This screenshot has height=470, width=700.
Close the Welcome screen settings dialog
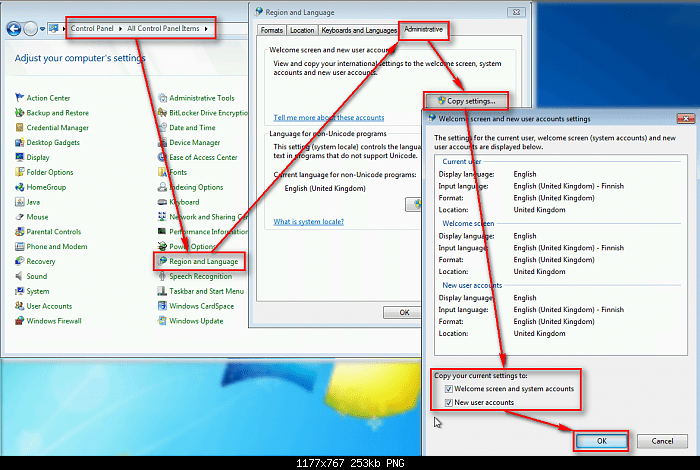click(686, 119)
